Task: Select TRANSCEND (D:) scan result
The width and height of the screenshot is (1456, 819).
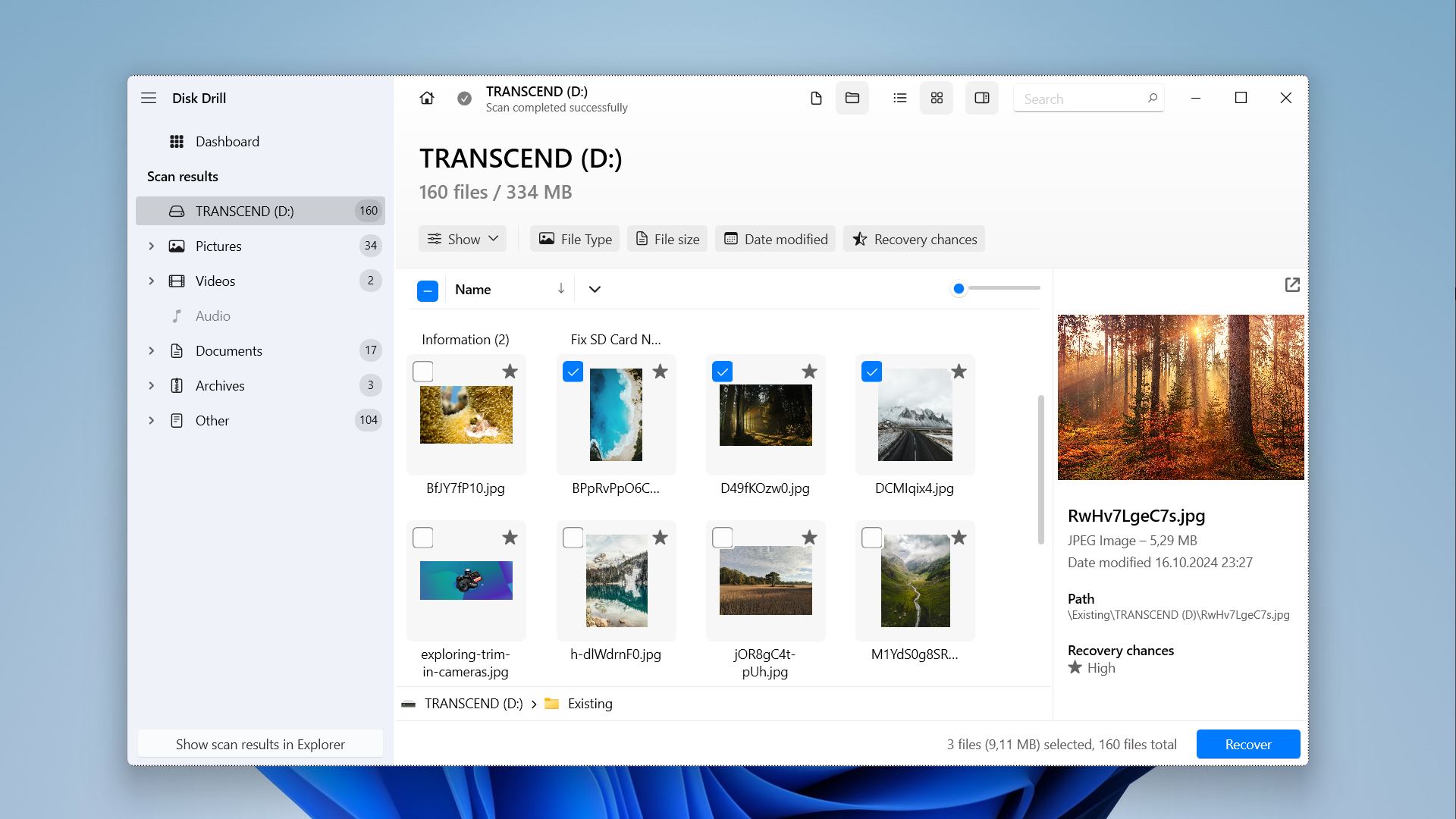Action: tap(260, 211)
